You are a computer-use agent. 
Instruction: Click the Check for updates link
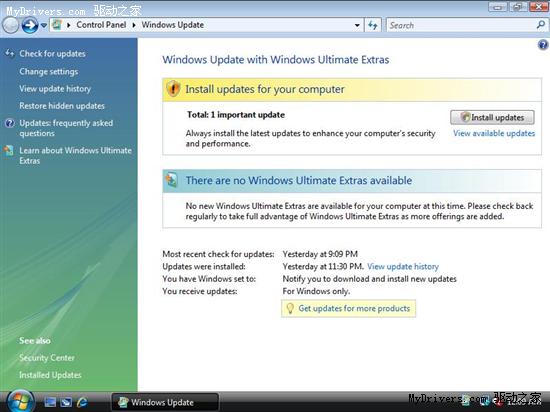(x=52, y=54)
